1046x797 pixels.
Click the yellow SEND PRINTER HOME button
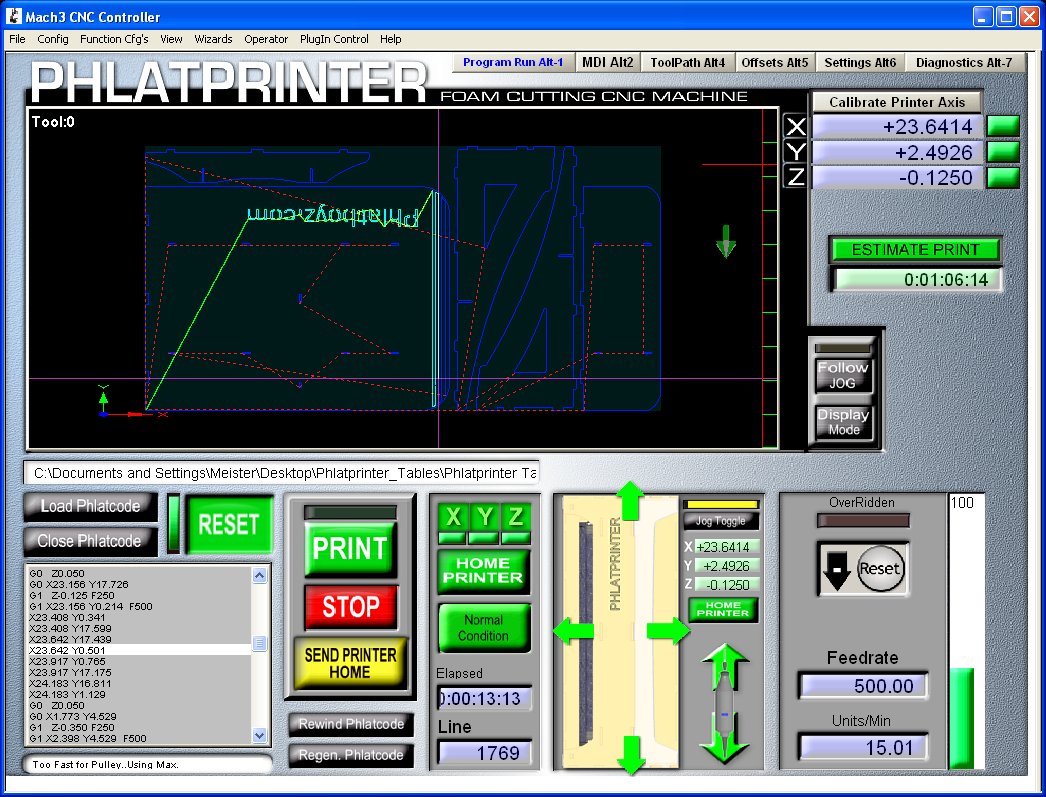point(350,663)
